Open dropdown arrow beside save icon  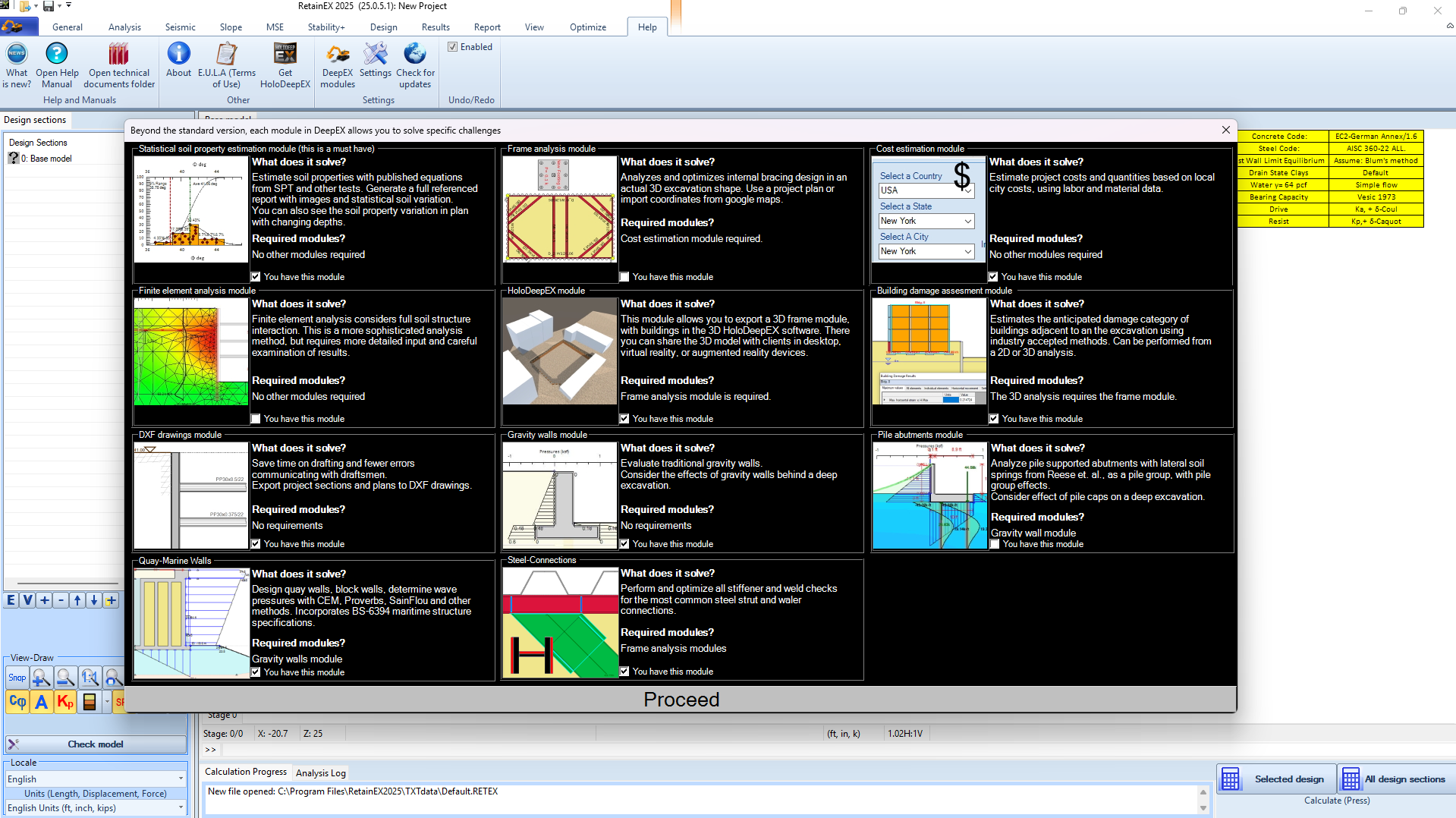click(x=59, y=6)
